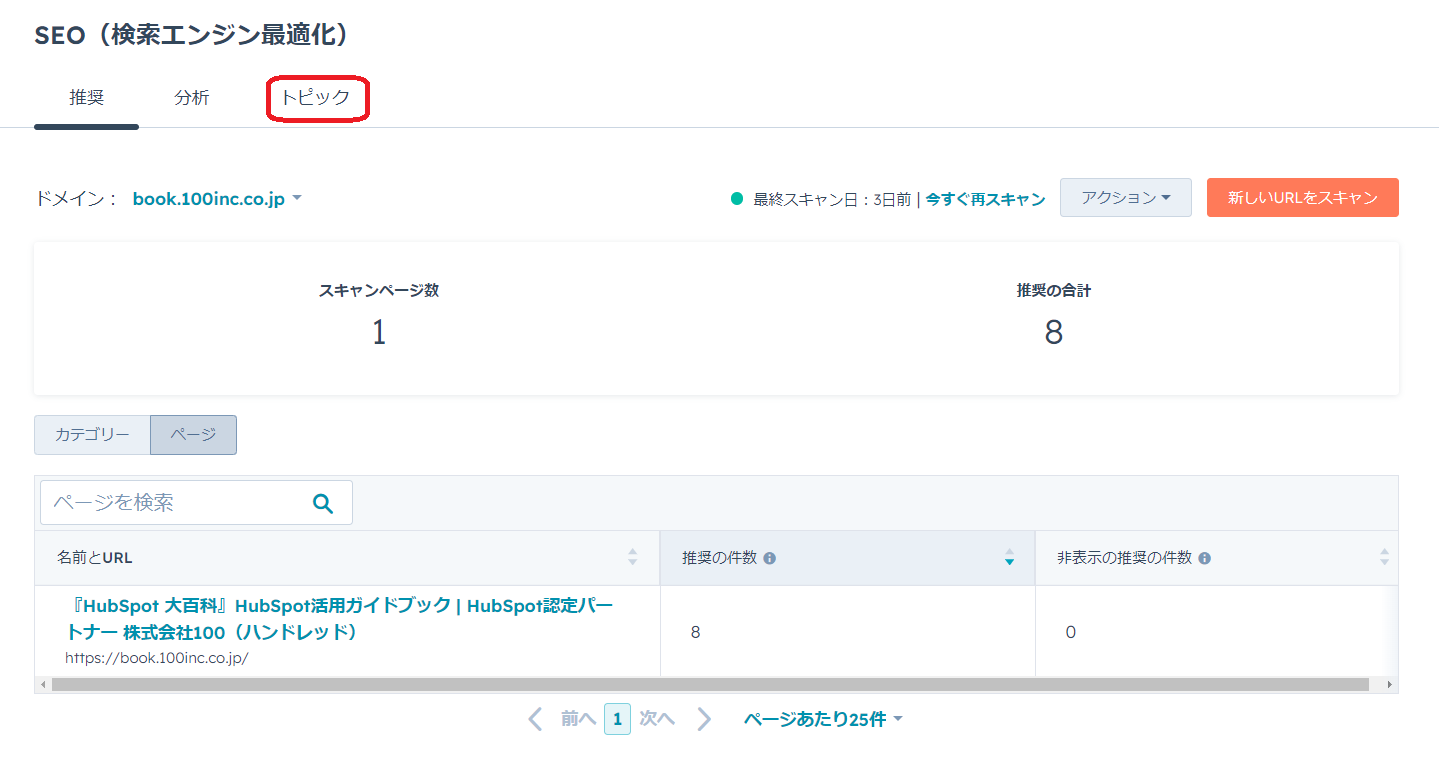This screenshot has height=778, width=1439.
Task: Select the ページ view toggle
Action: pyautogui.click(x=193, y=435)
